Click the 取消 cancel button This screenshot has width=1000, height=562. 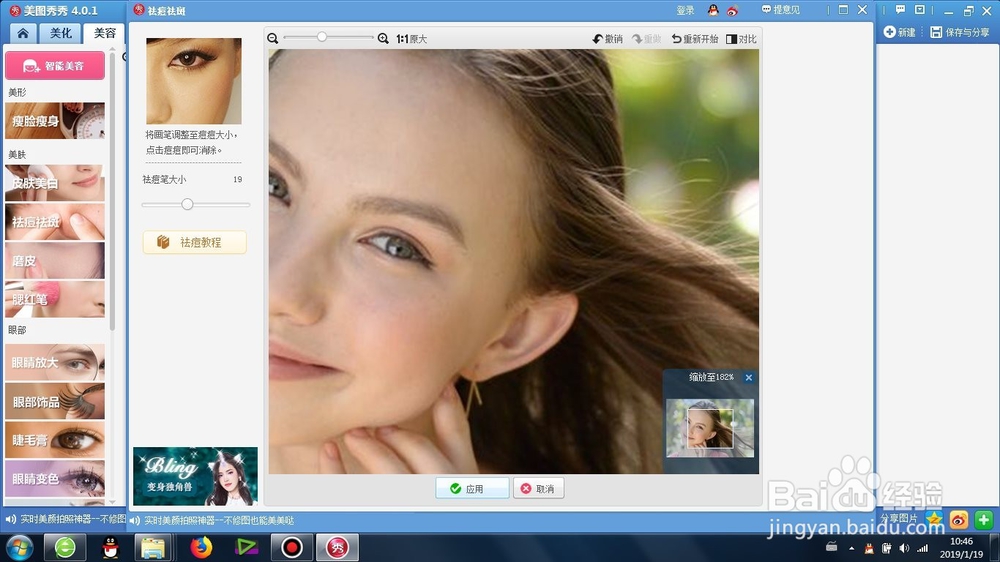538,489
